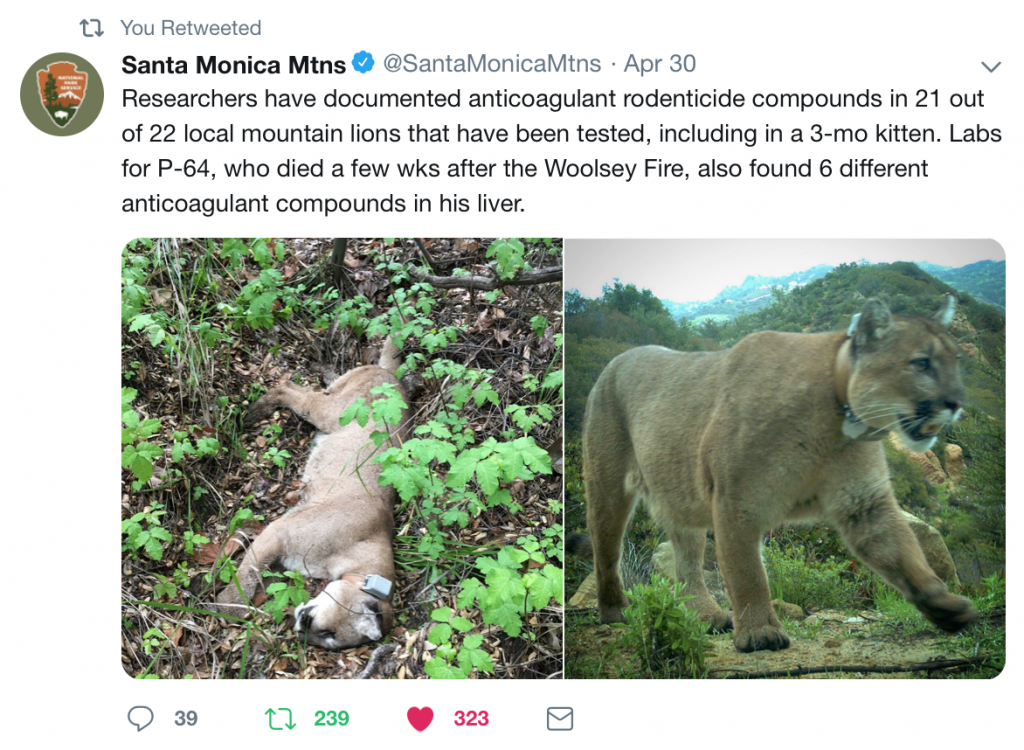Open the 'Santa Monica Mtns' display name
This screenshot has width=1024, height=750.
point(233,65)
